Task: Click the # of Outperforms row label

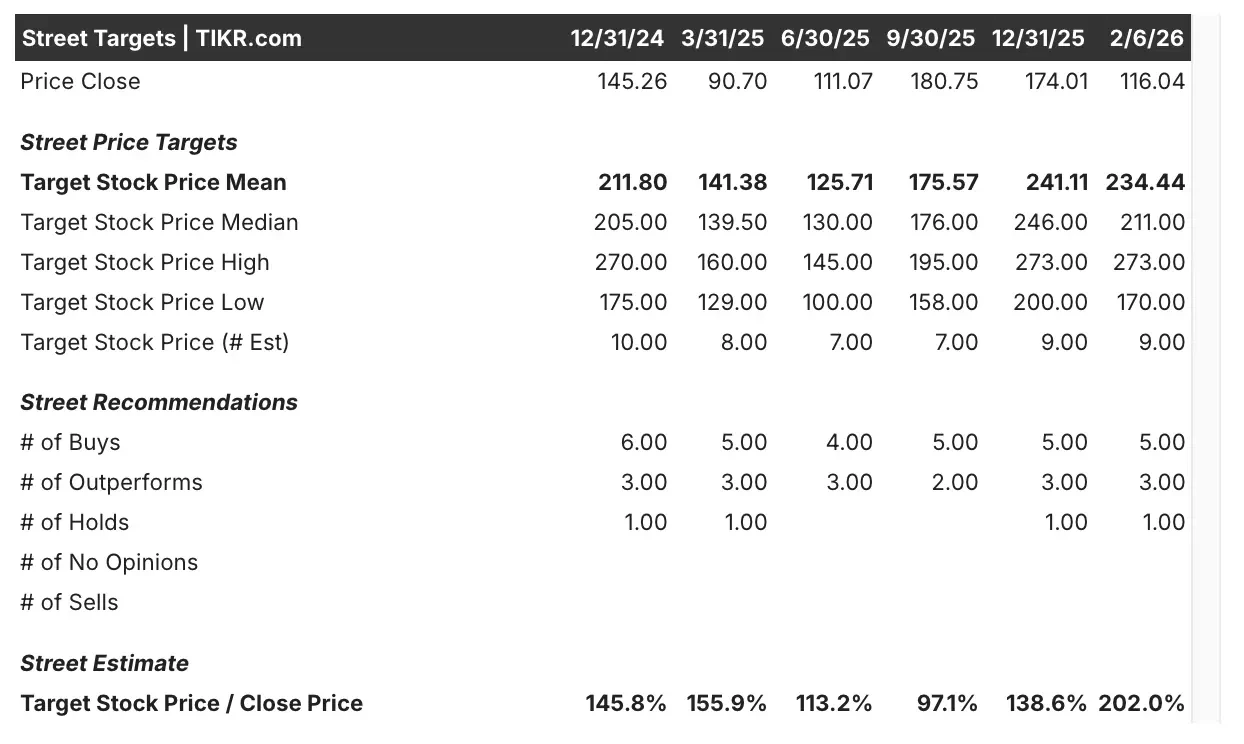Action: pyautogui.click(x=111, y=482)
